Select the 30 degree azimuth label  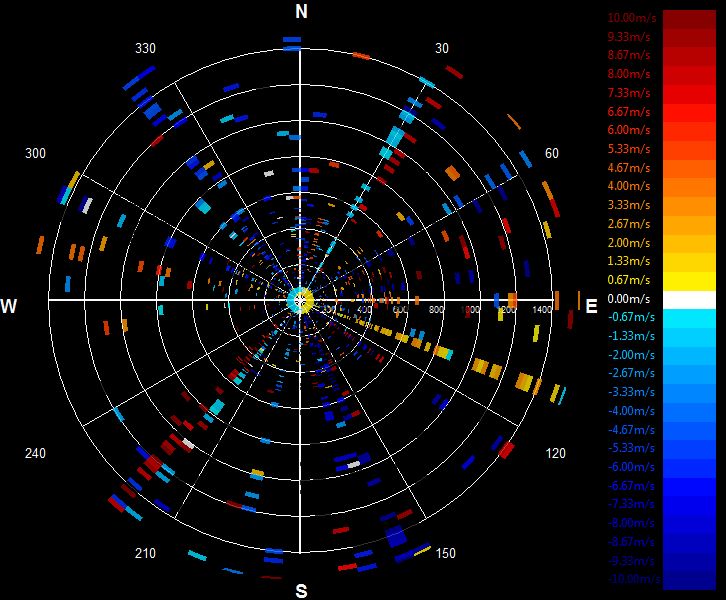(442, 48)
